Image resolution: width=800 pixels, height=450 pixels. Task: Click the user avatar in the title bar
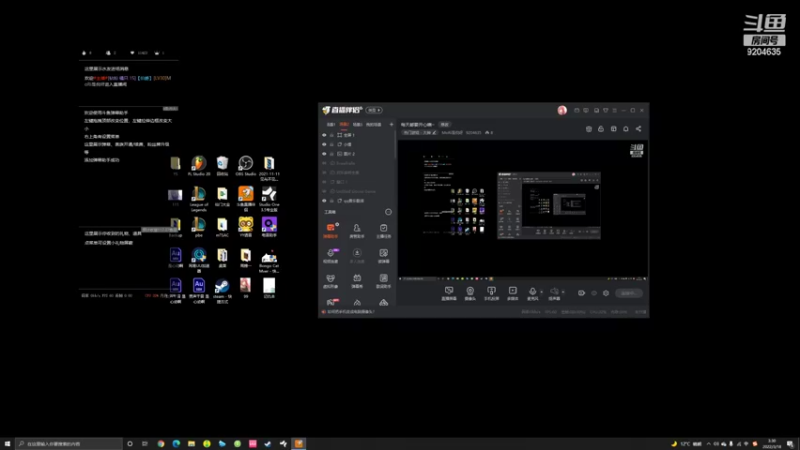coord(562,110)
